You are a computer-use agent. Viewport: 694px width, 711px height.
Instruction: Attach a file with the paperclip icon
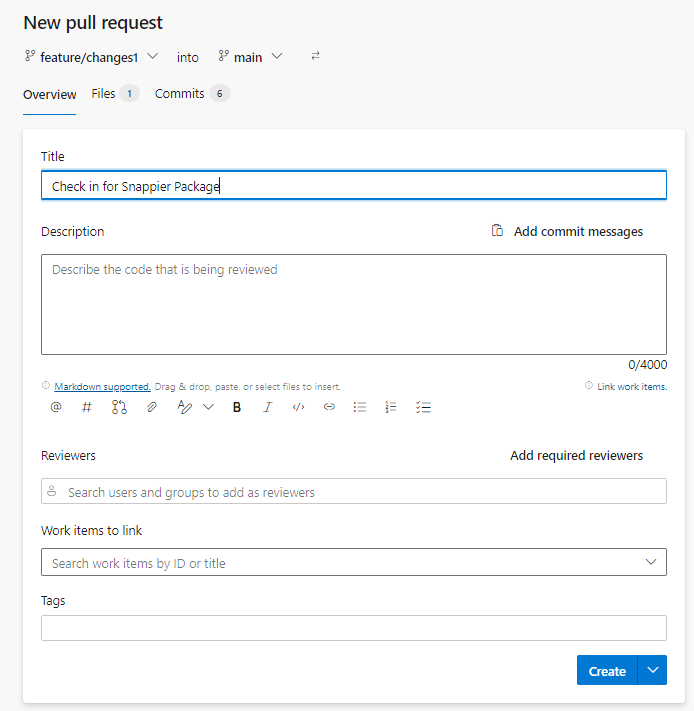[x=151, y=407]
